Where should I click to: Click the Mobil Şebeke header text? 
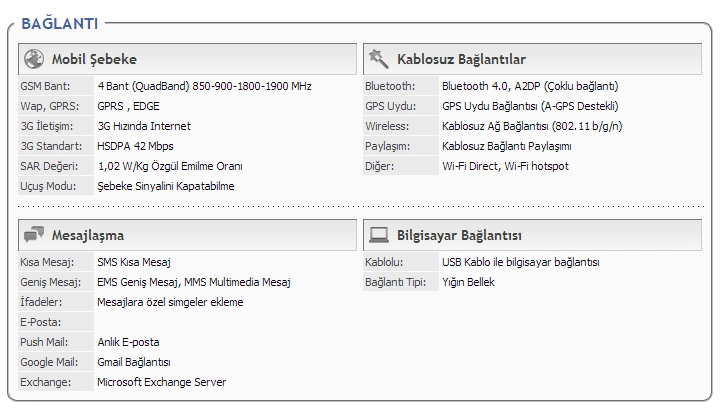(94, 59)
